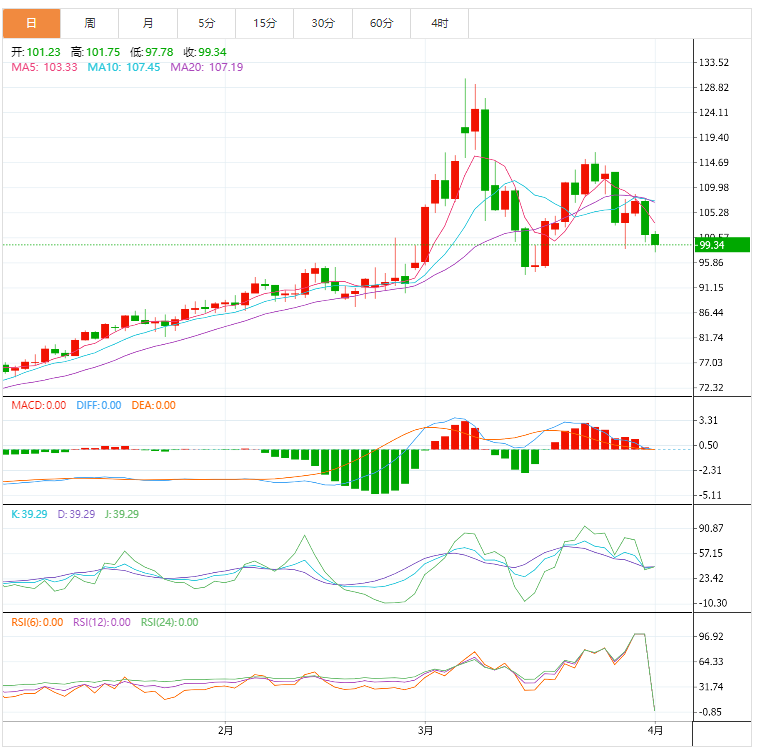Click the 96.92 RSI axis label
The width and height of the screenshot is (758, 753).
coord(711,637)
